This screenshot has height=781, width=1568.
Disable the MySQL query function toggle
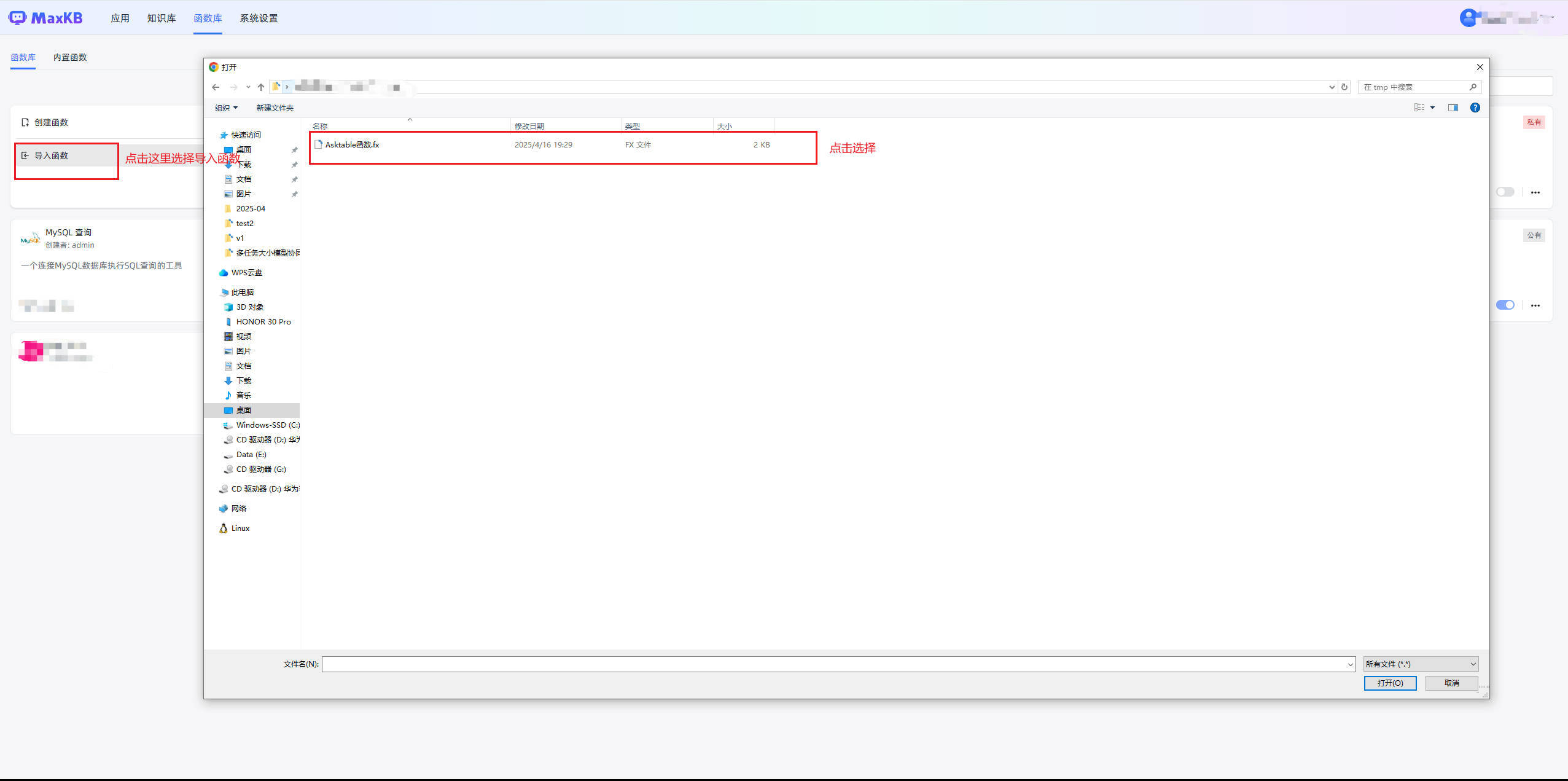click(x=1505, y=305)
